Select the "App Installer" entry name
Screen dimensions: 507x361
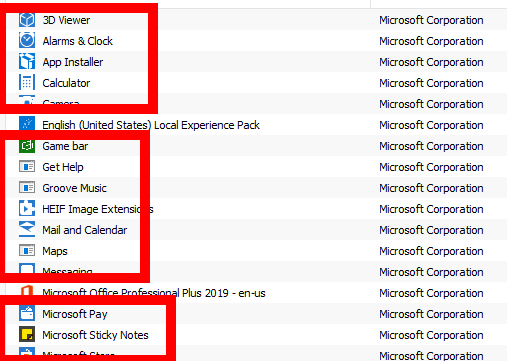pyautogui.click(x=73, y=62)
